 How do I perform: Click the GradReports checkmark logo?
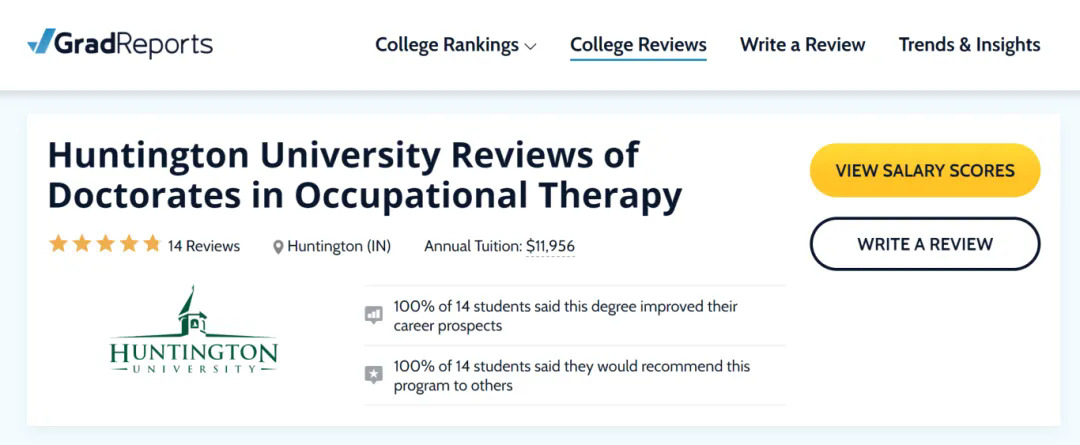click(41, 42)
